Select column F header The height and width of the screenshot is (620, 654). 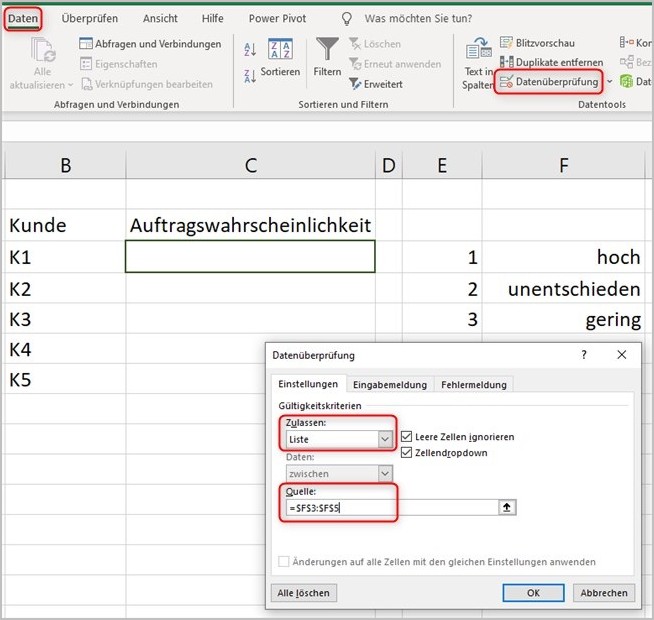coord(563,165)
